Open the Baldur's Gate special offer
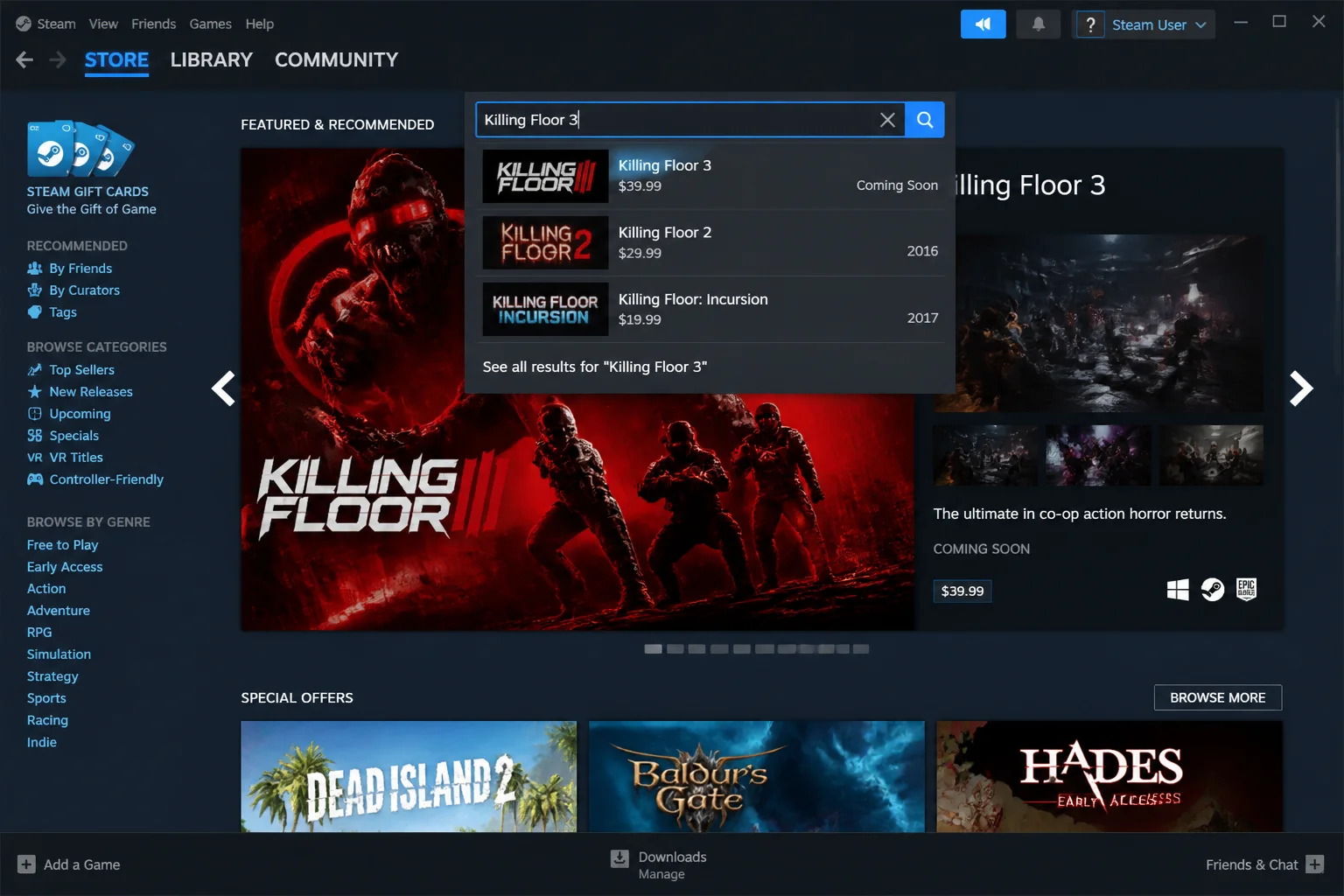Viewport: 1344px width, 896px height. pyautogui.click(x=757, y=776)
